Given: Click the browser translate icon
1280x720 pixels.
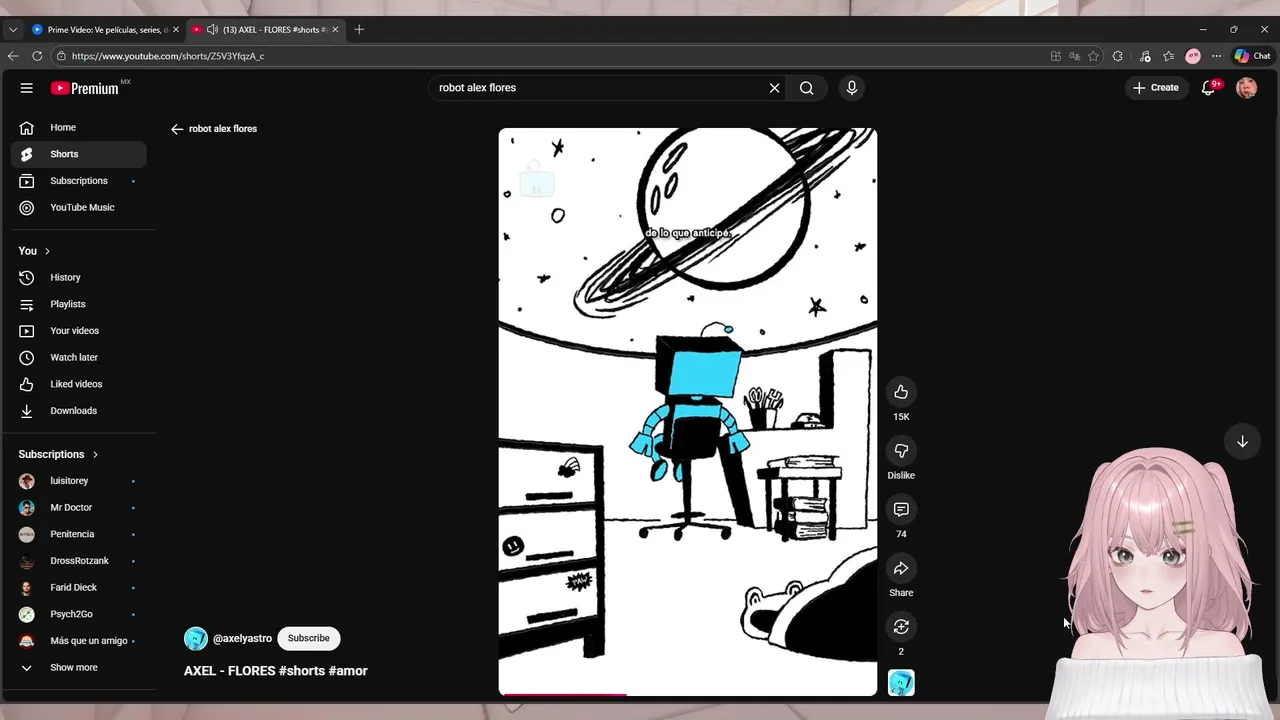Looking at the screenshot, I should click(1074, 56).
